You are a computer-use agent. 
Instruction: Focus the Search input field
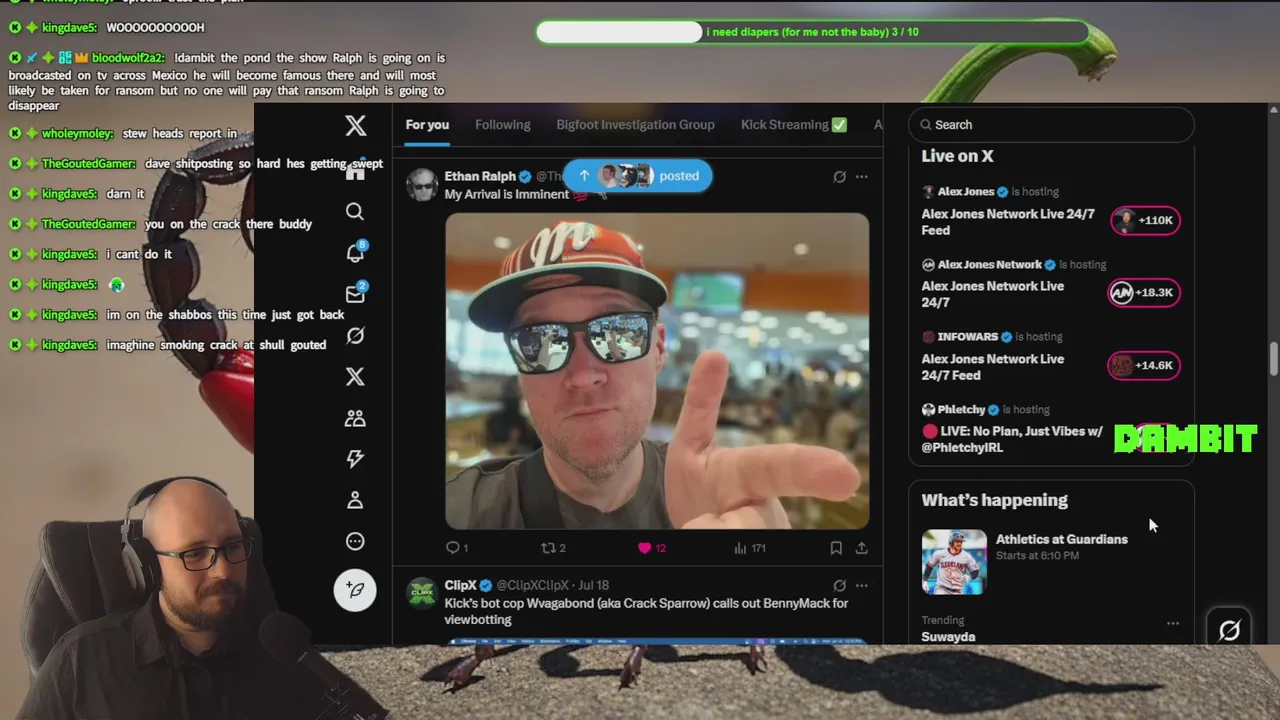click(x=1051, y=125)
